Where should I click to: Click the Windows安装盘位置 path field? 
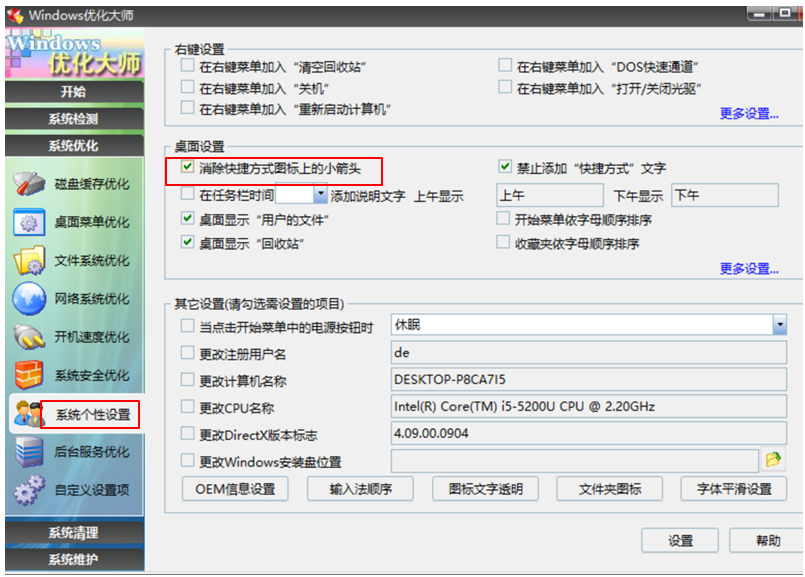[575, 460]
